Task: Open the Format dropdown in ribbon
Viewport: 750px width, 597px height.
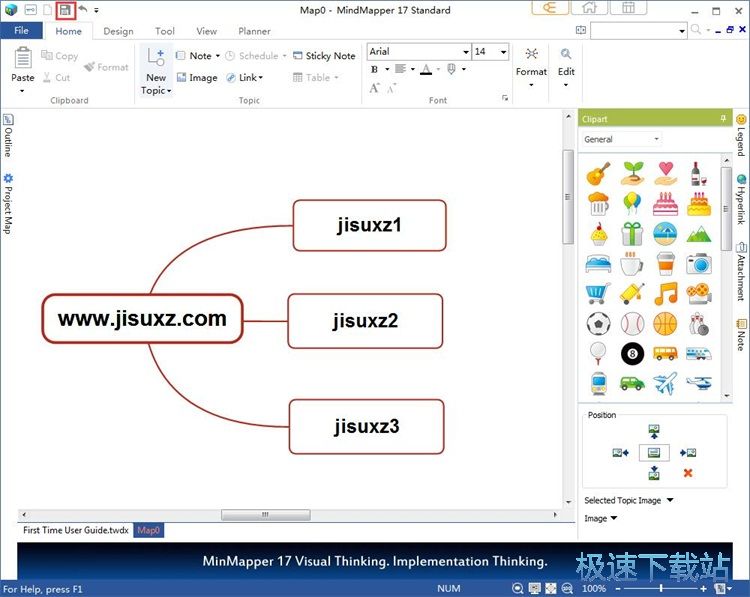Action: click(x=531, y=67)
